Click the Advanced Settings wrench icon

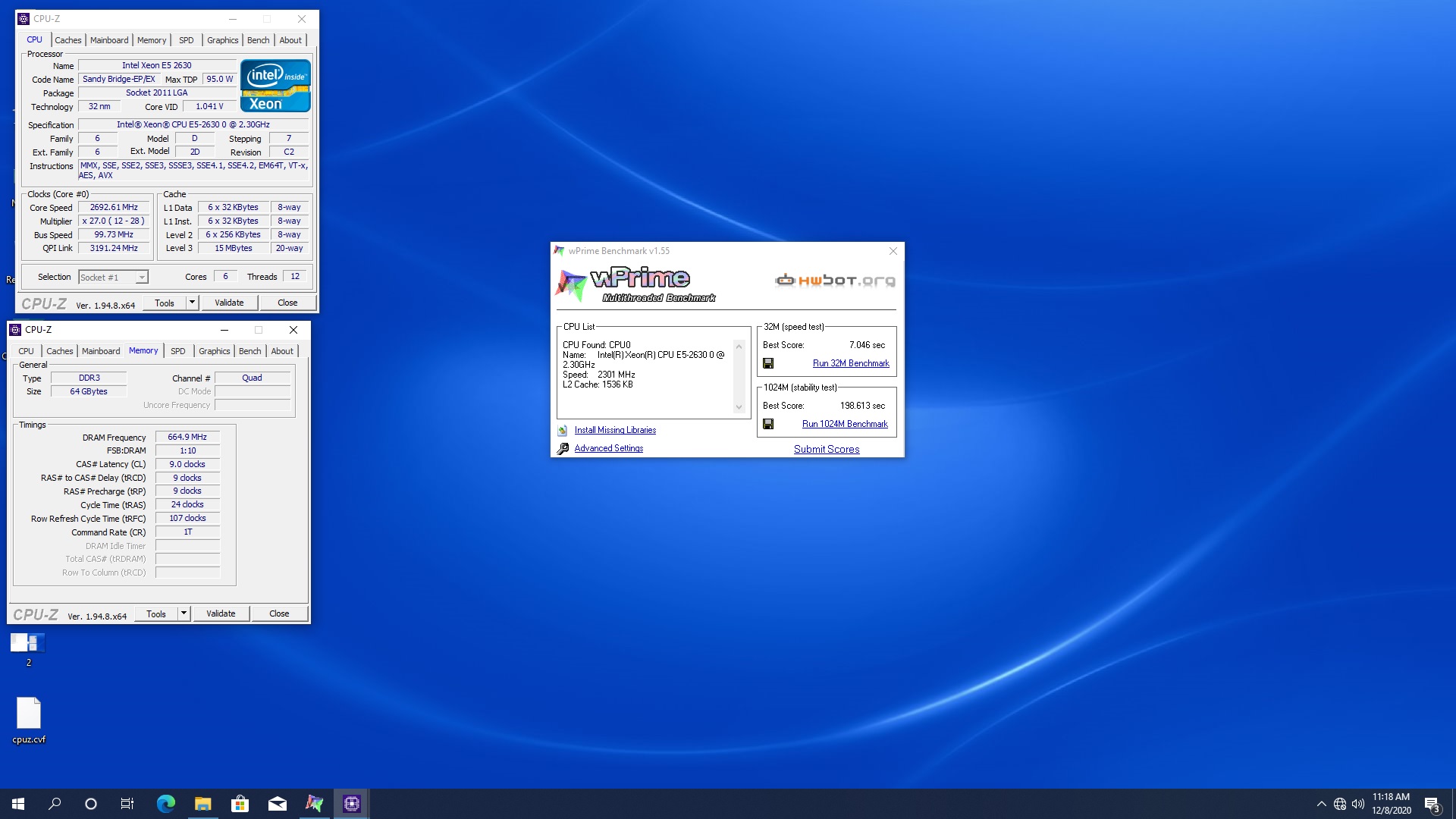pyautogui.click(x=563, y=449)
